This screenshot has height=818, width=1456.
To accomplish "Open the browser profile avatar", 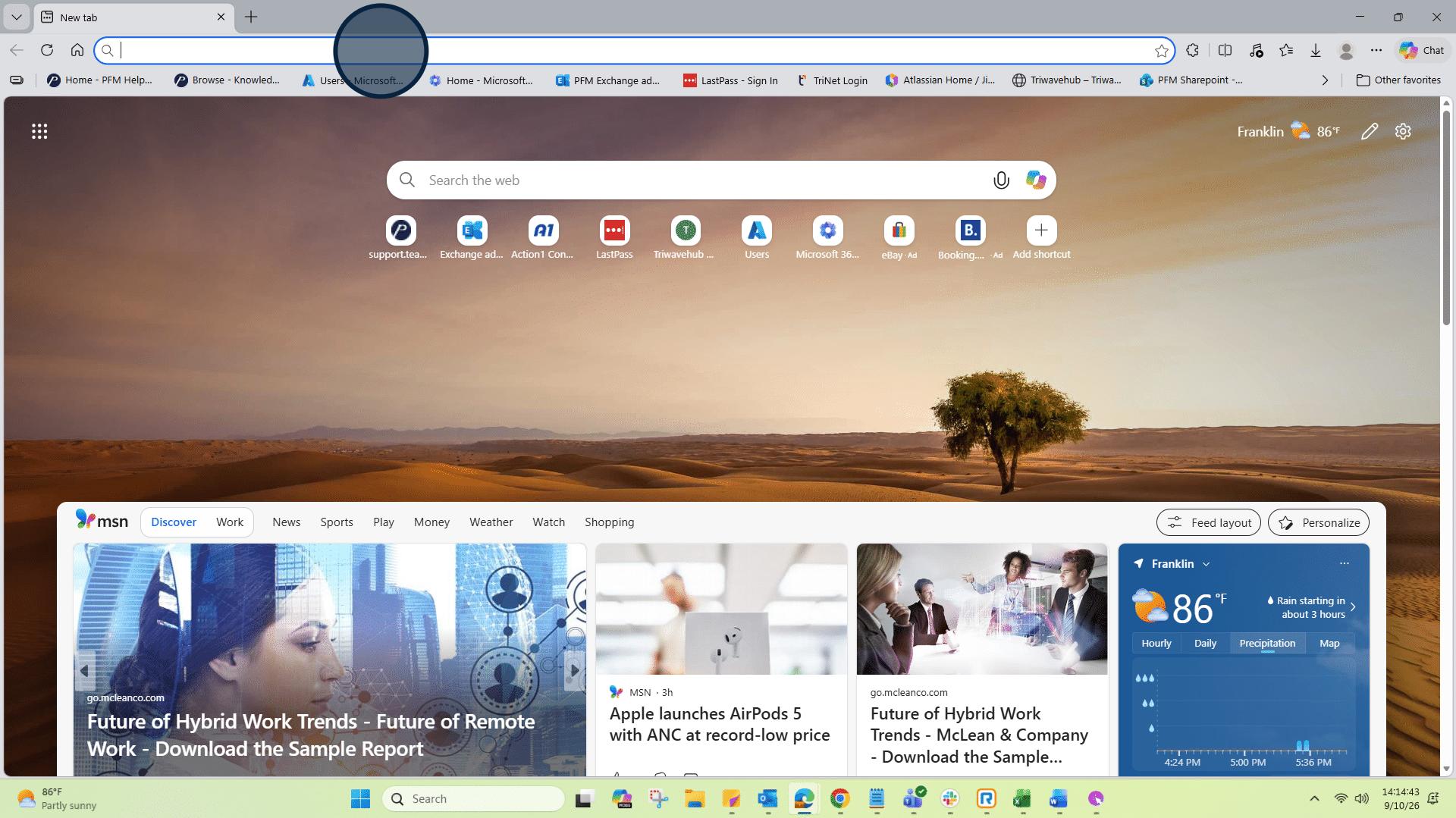I will [1347, 50].
